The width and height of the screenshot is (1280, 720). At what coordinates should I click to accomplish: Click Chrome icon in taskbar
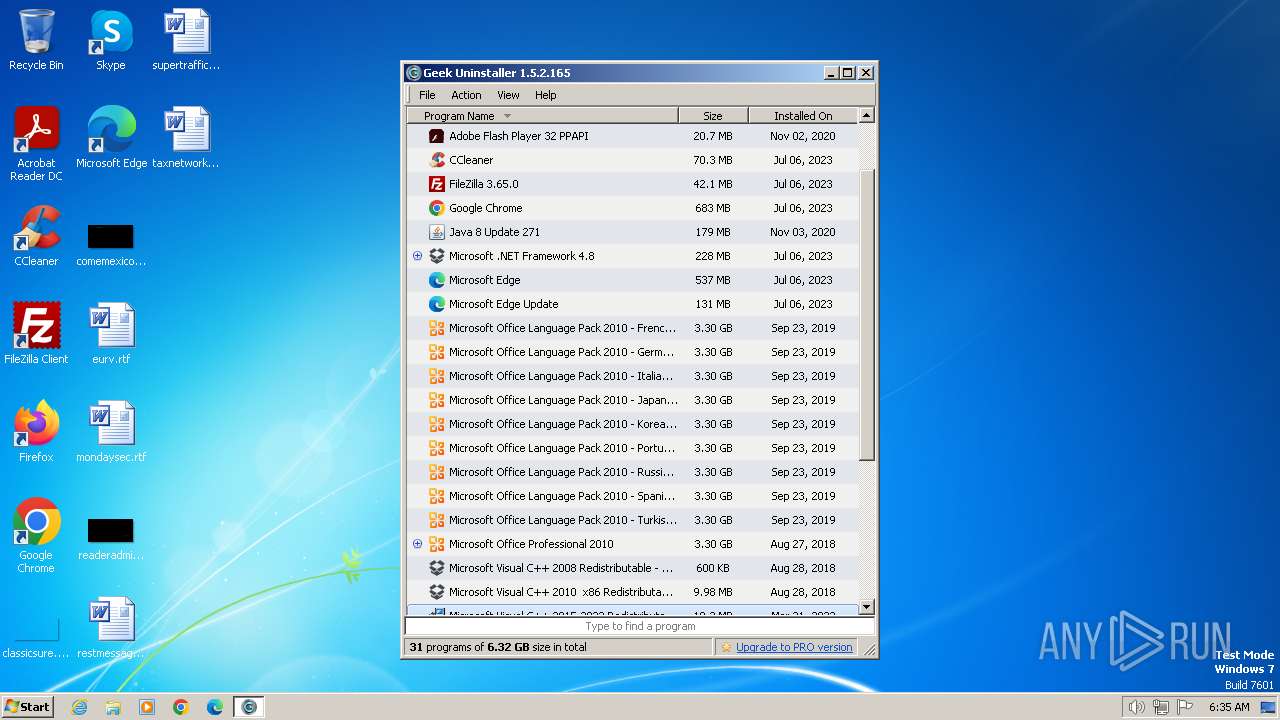[181, 707]
